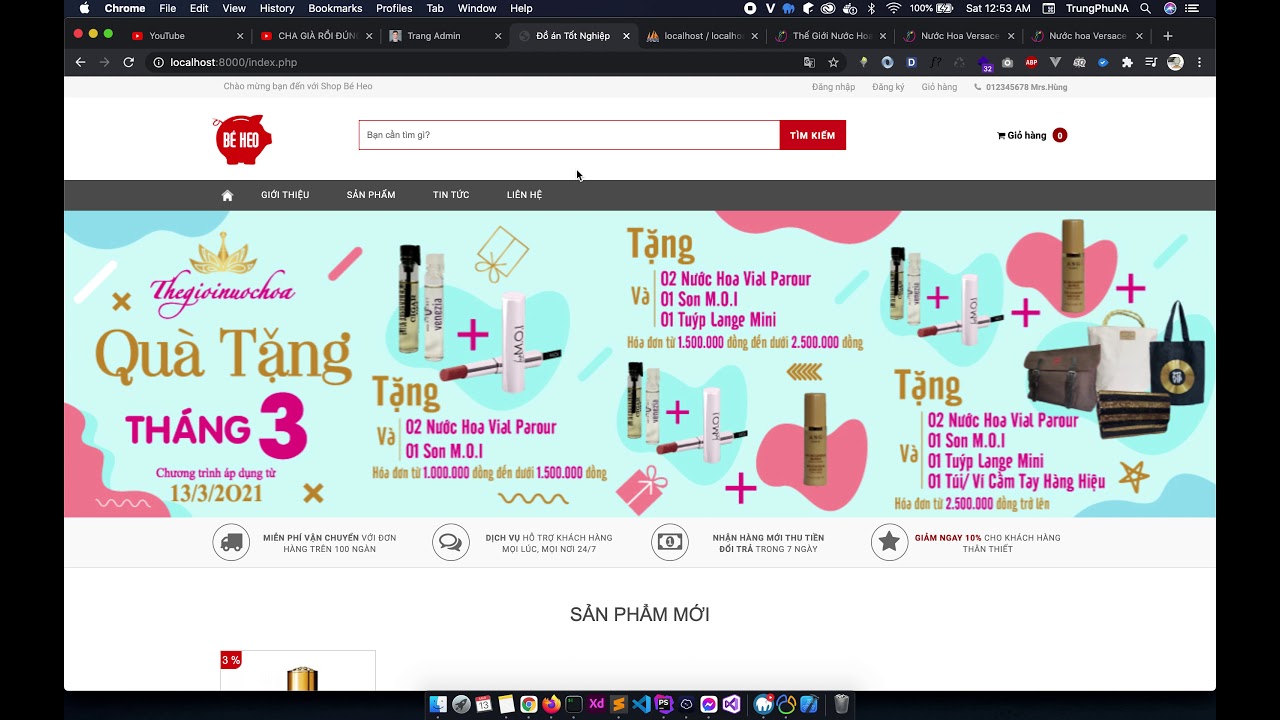Click the Quà Tặng Tháng 3 banner
The image size is (1280, 720).
tap(640, 364)
